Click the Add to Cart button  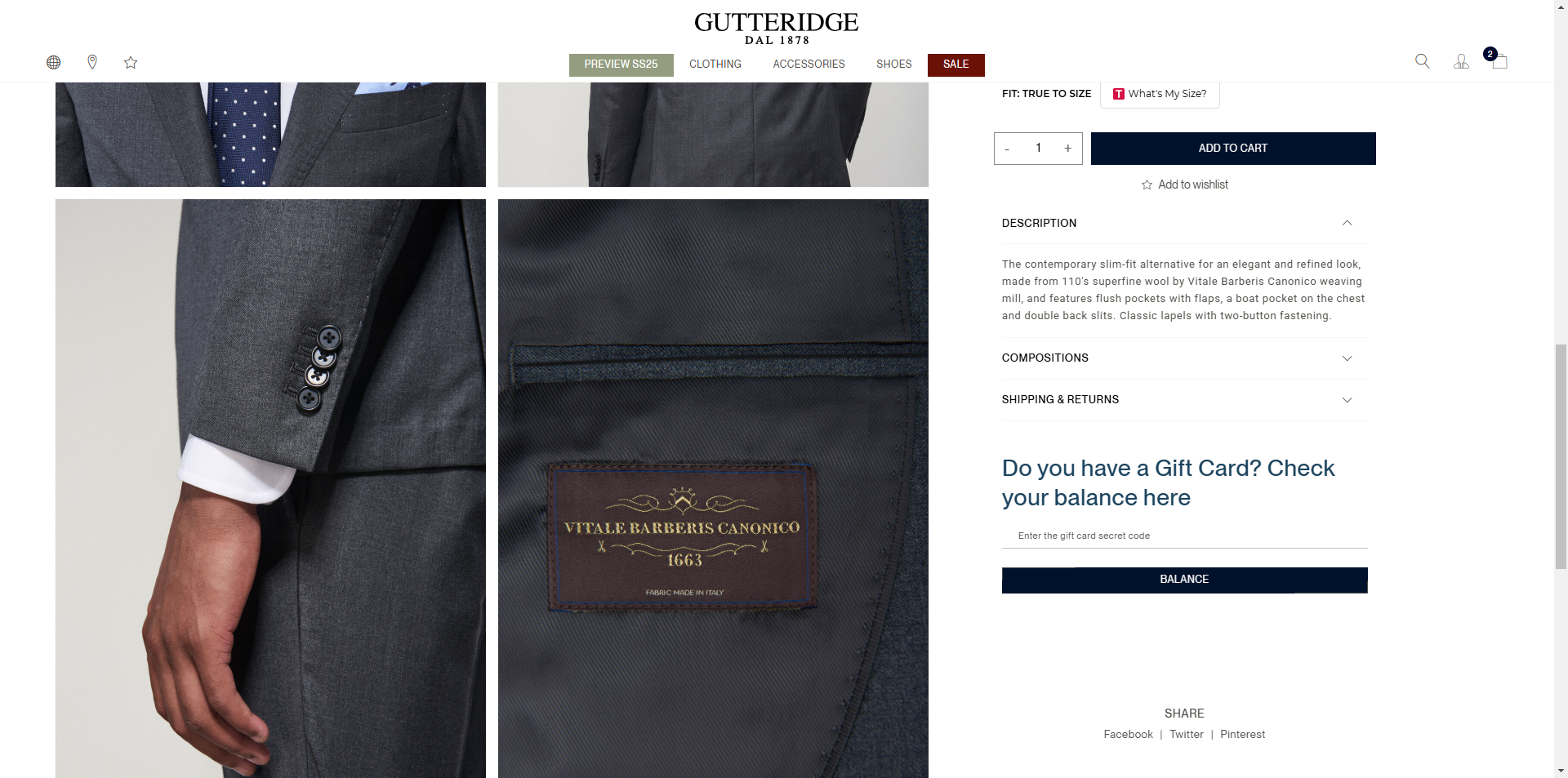pyautogui.click(x=1233, y=149)
